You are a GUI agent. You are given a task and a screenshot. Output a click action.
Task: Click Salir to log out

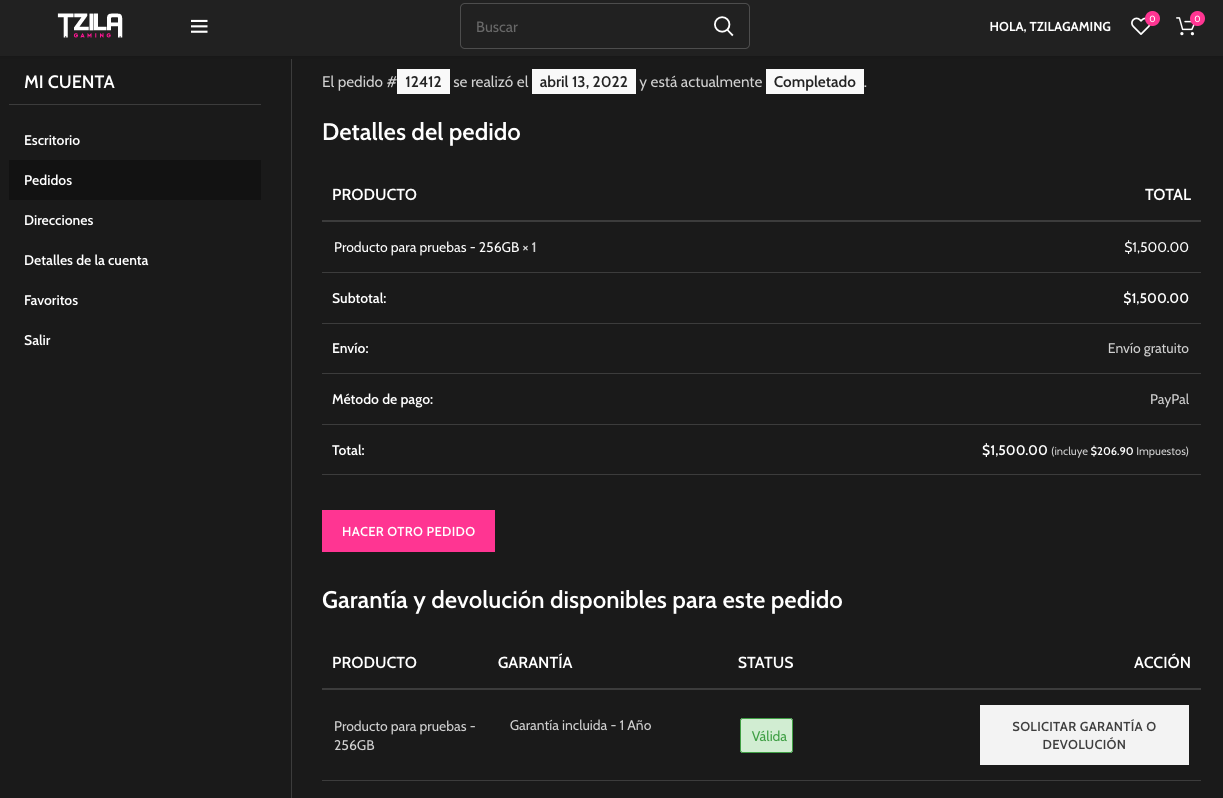click(x=37, y=340)
